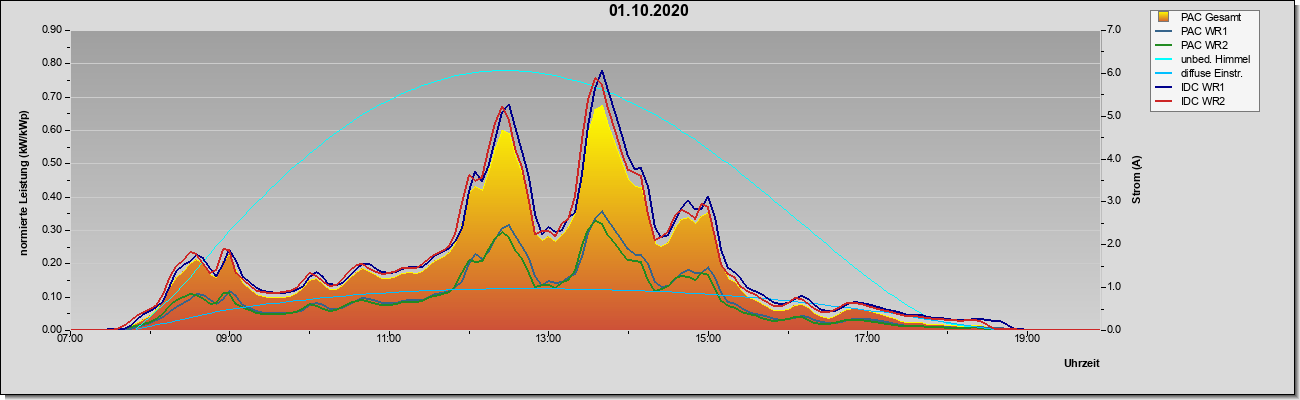Screen dimensions: 1300x400
Task: Click the 07:00 time axis label
Action: (x=70, y=338)
